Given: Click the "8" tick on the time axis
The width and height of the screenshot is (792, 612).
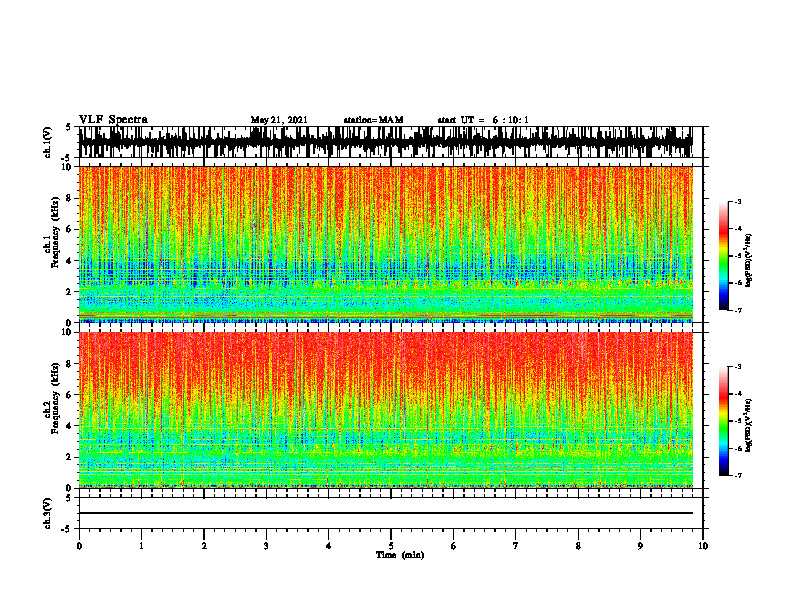Looking at the screenshot, I should pos(578,546).
